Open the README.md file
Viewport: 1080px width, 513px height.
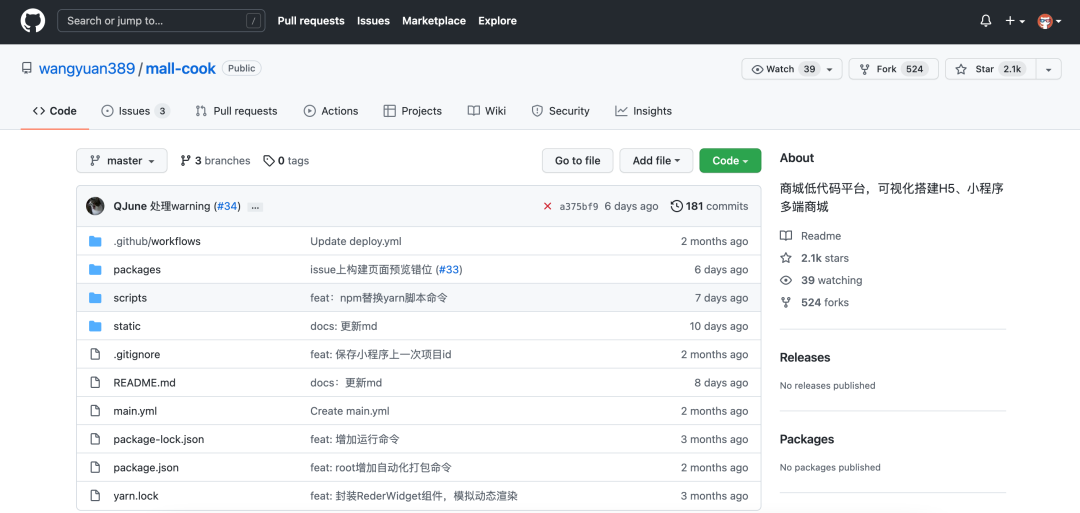coord(145,382)
